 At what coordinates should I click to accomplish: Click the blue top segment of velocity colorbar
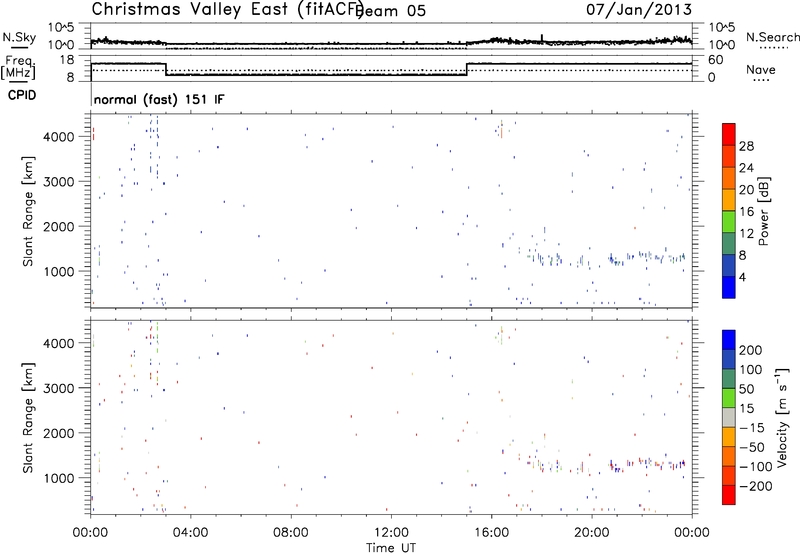(729, 340)
